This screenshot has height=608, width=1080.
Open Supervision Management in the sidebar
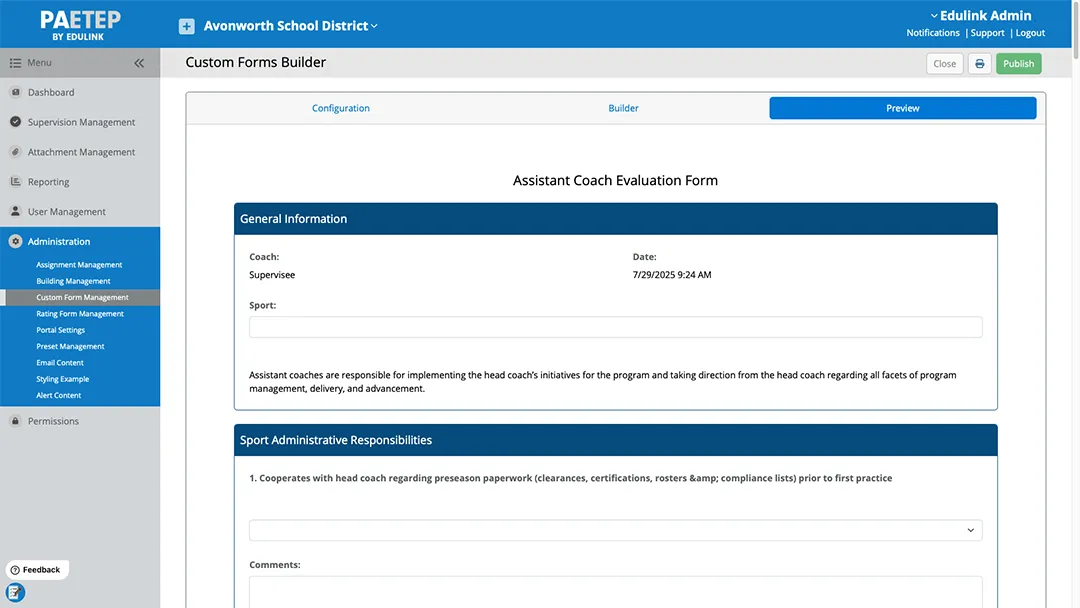coord(80,122)
